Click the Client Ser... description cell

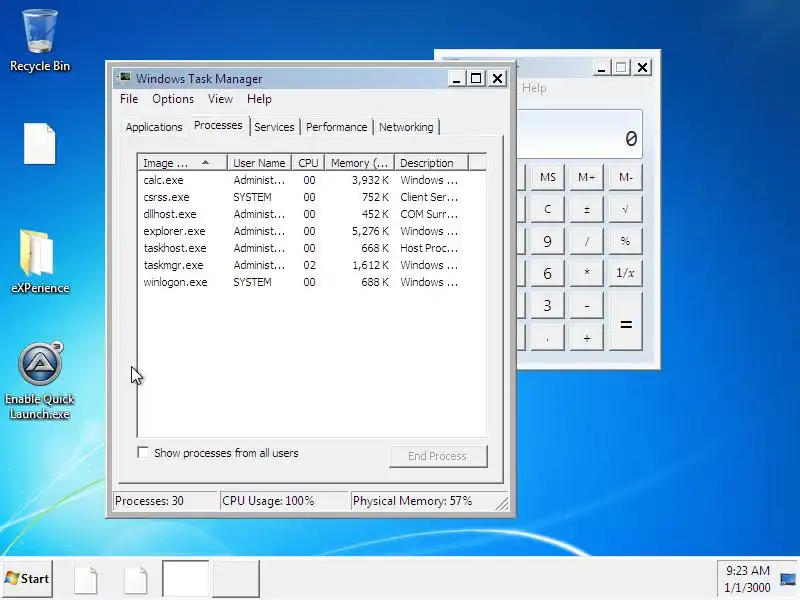tap(429, 197)
